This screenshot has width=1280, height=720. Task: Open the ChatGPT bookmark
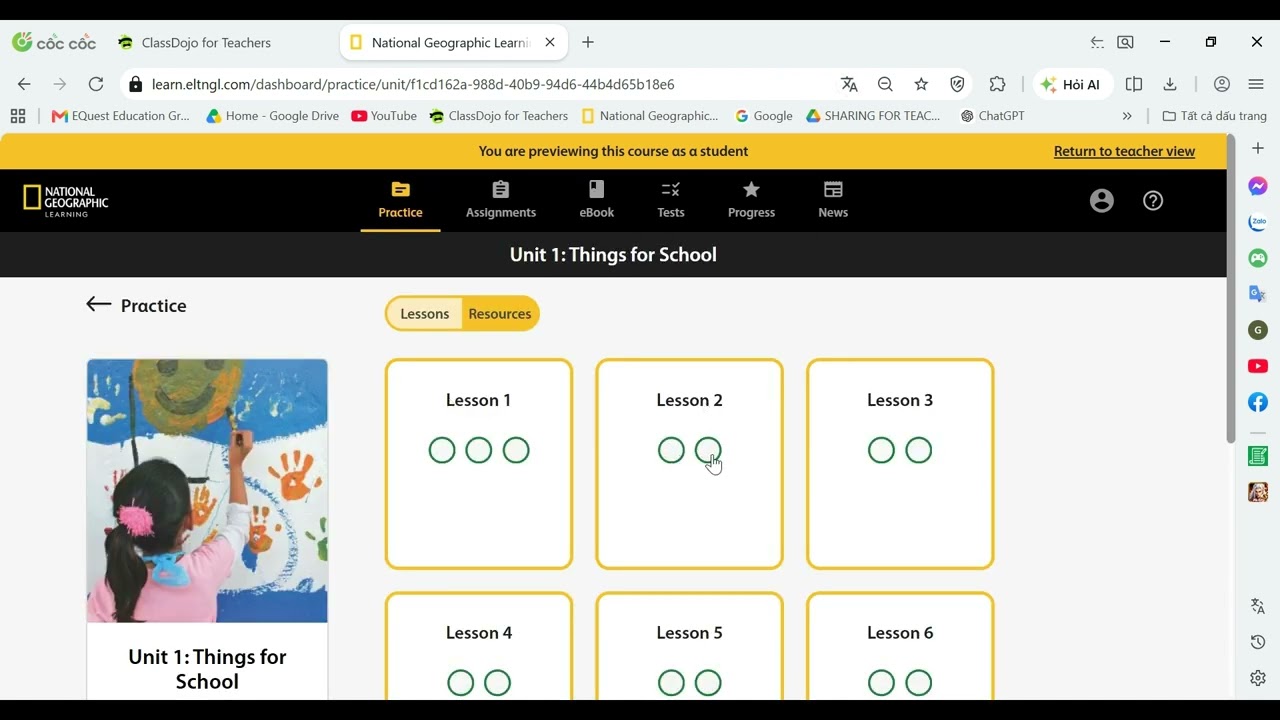[x=992, y=116]
